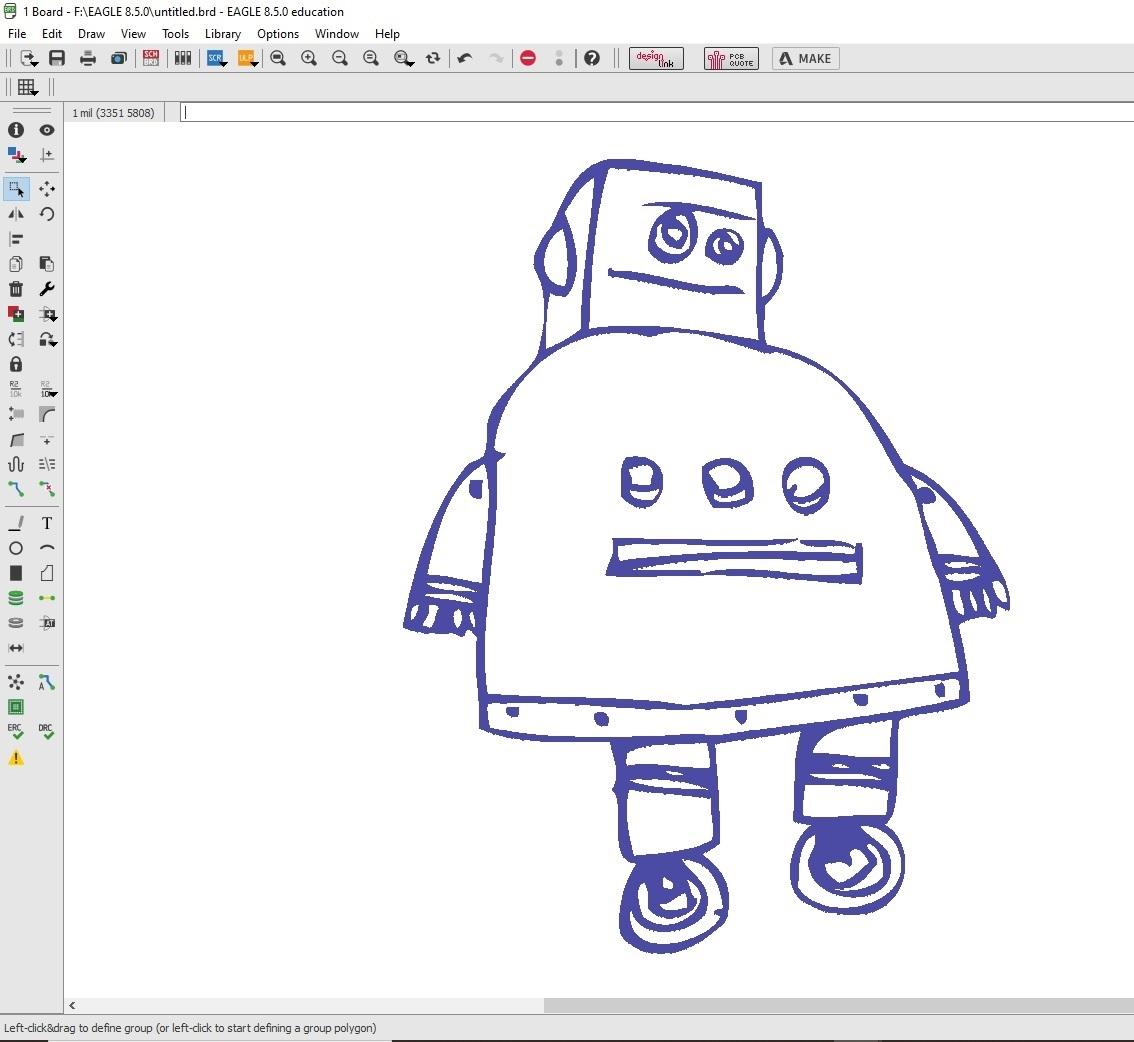
Task: Open the SCR script dropdown
Action: pos(217,59)
